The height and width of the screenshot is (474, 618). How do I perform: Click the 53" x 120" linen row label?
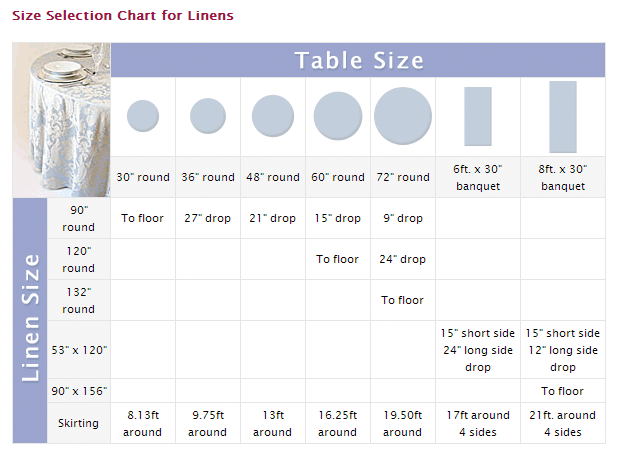tap(78, 350)
